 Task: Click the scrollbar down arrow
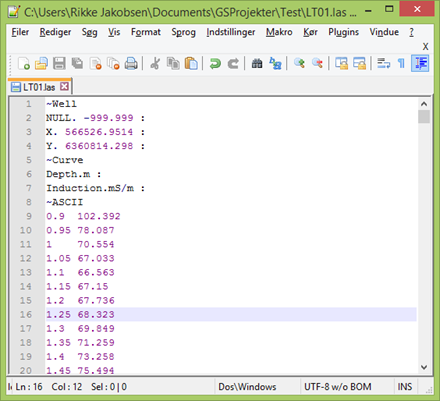424,367
